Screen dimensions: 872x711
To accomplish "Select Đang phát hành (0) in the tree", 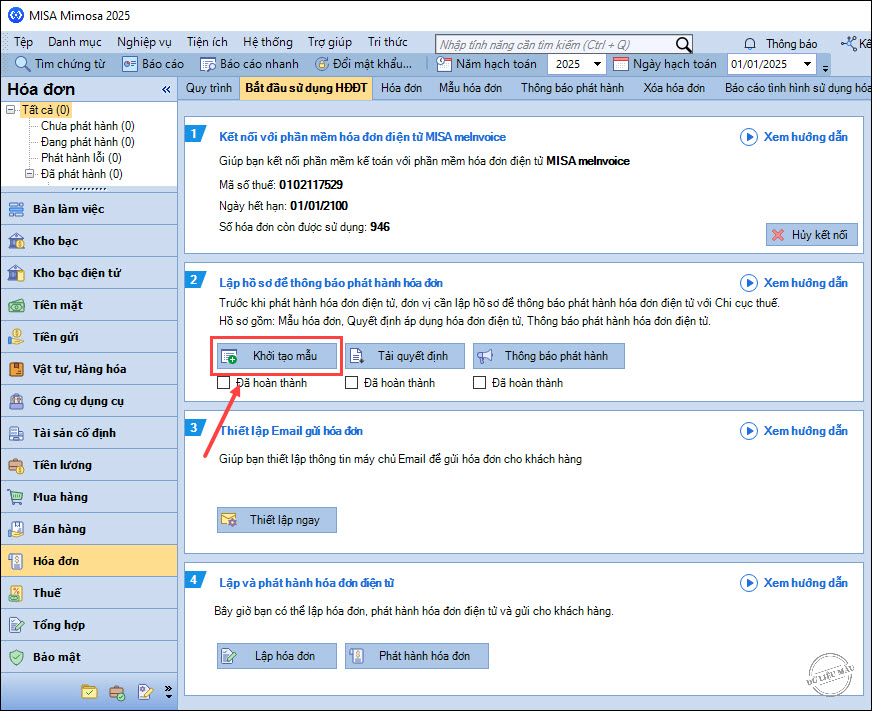I will 88,142.
